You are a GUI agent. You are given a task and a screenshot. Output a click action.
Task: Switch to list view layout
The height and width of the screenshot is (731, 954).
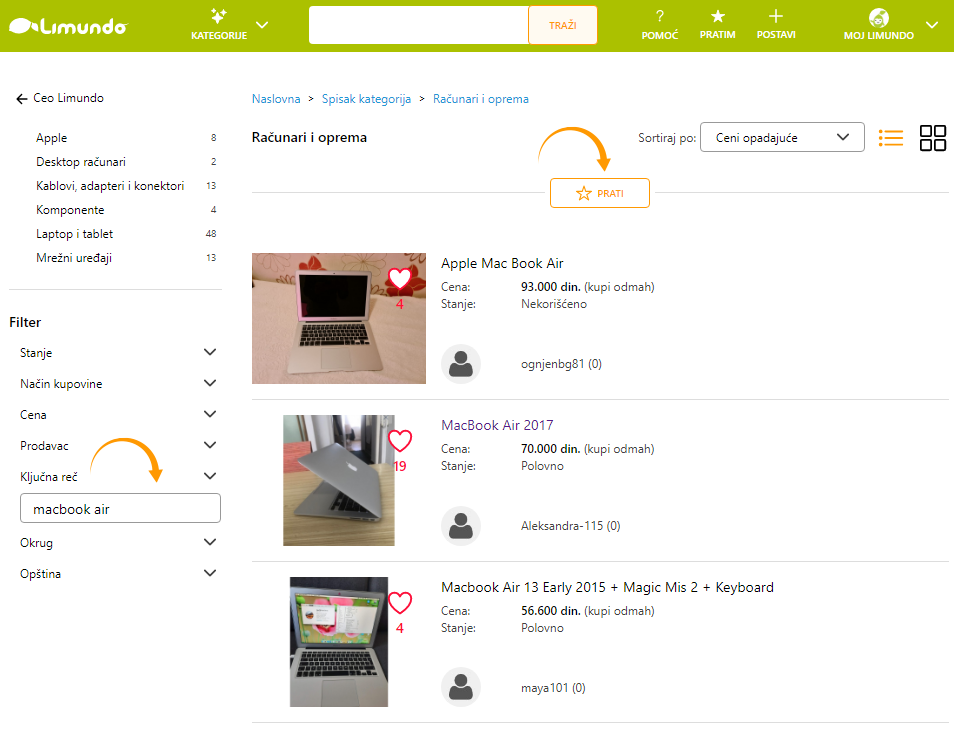(x=891, y=138)
